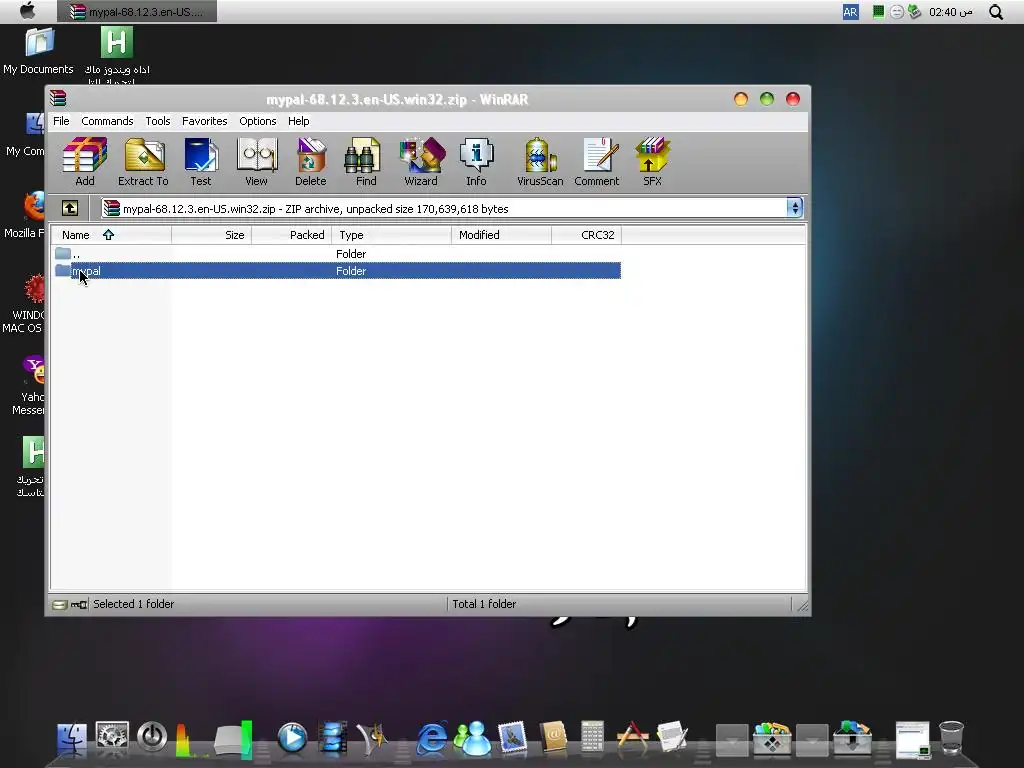1024x768 pixels.
Task: Sort the list by the Packed column
Action: tap(292, 235)
